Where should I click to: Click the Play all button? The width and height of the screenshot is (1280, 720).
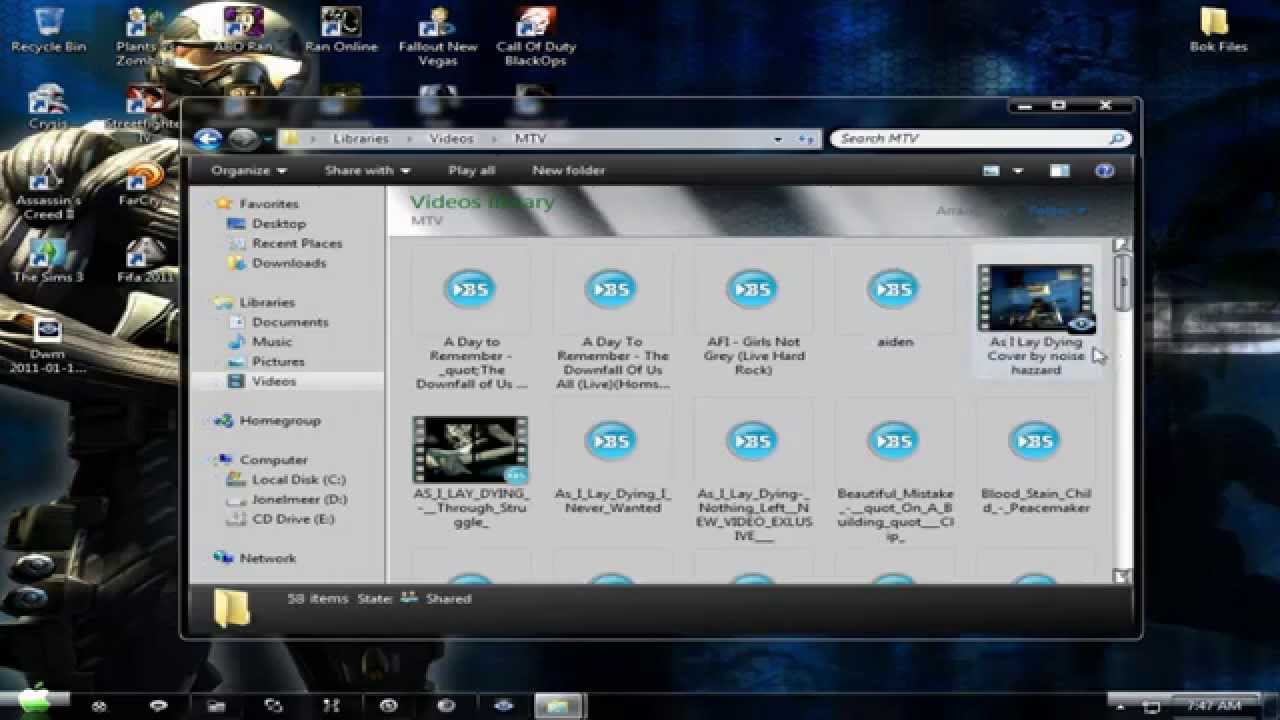point(472,171)
